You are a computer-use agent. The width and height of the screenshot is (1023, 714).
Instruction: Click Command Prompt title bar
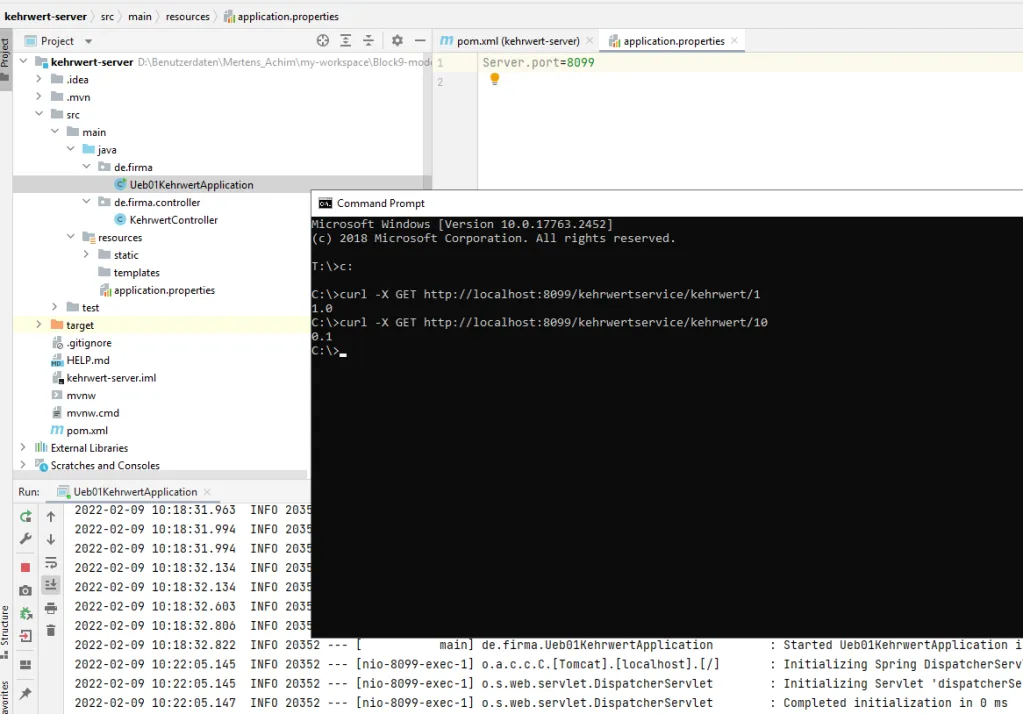pyautogui.click(x=667, y=204)
